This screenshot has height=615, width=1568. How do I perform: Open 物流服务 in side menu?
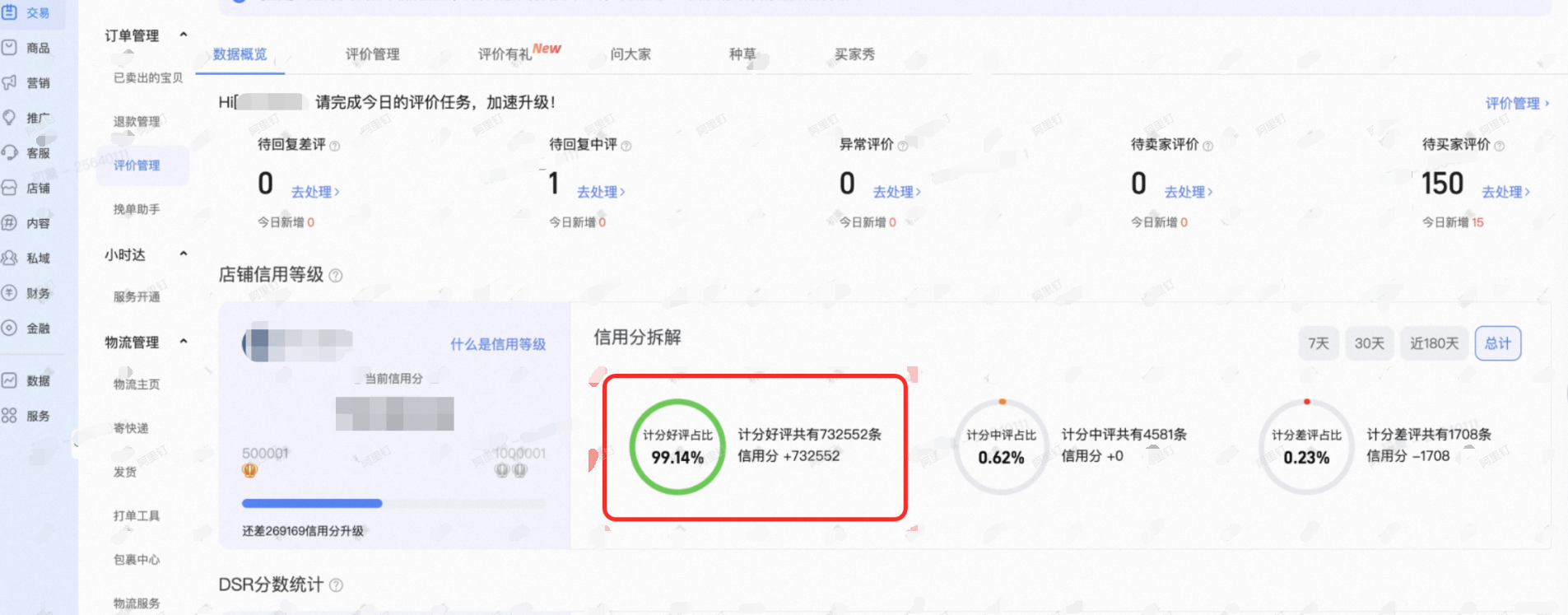(137, 603)
